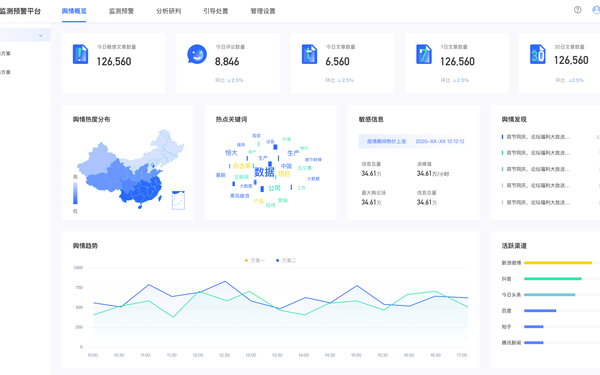
Task: Open the user avatar icon
Action: (x=596, y=10)
